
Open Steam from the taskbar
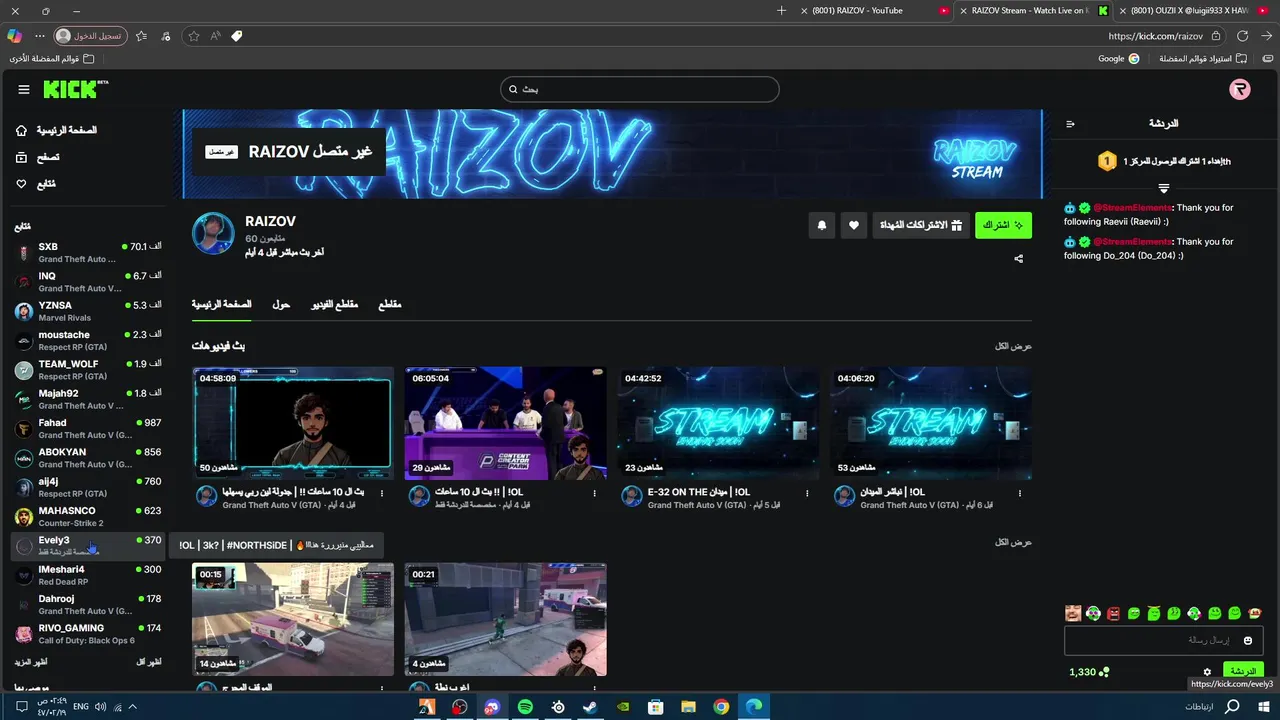pos(590,707)
